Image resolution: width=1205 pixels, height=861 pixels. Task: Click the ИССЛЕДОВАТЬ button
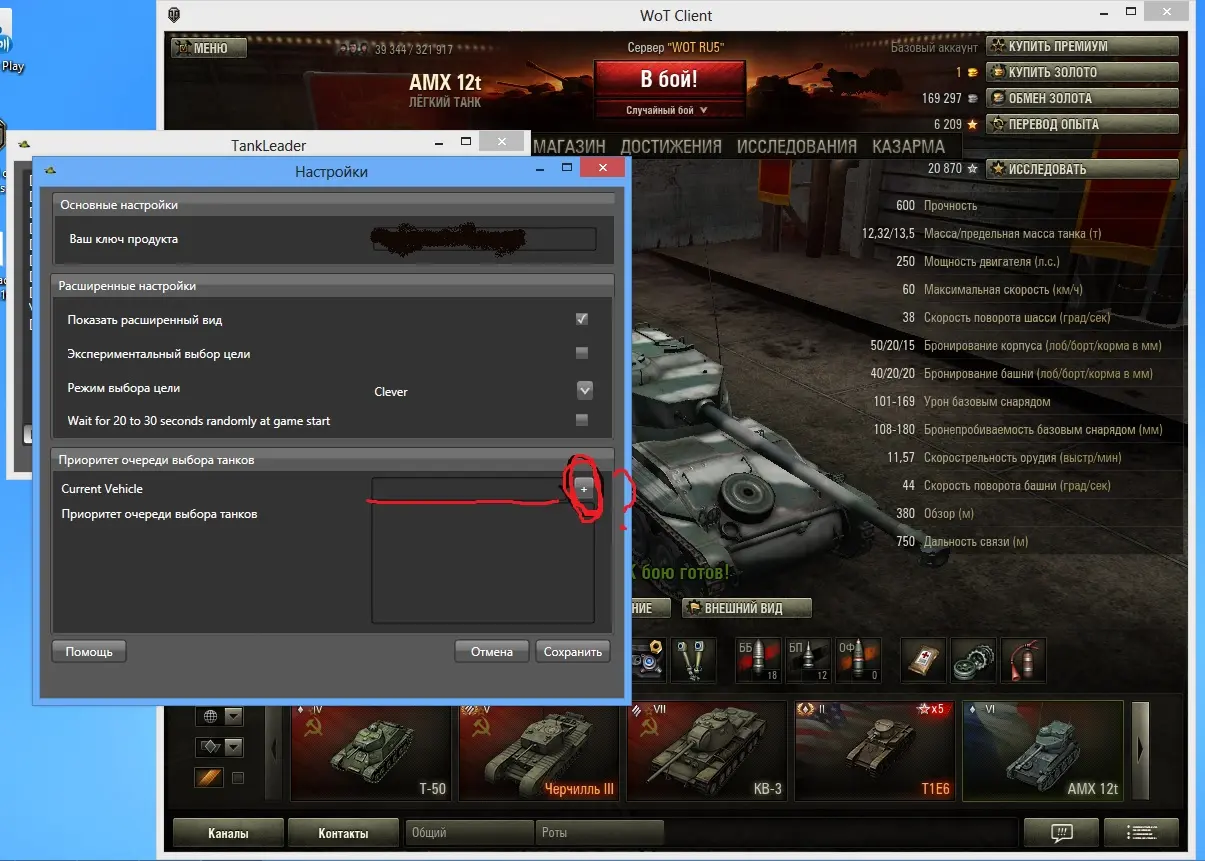[x=1082, y=169]
